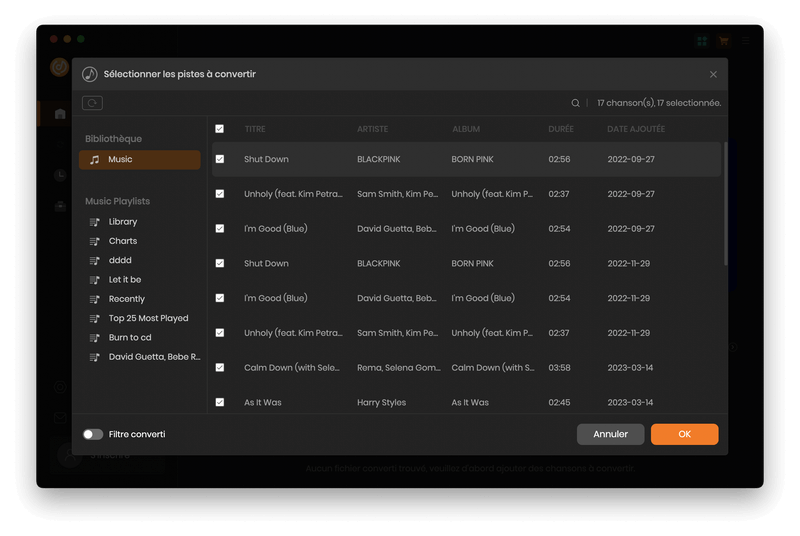Viewport: 800px width, 536px height.
Task: Click the search magnifier icon
Action: tap(575, 103)
